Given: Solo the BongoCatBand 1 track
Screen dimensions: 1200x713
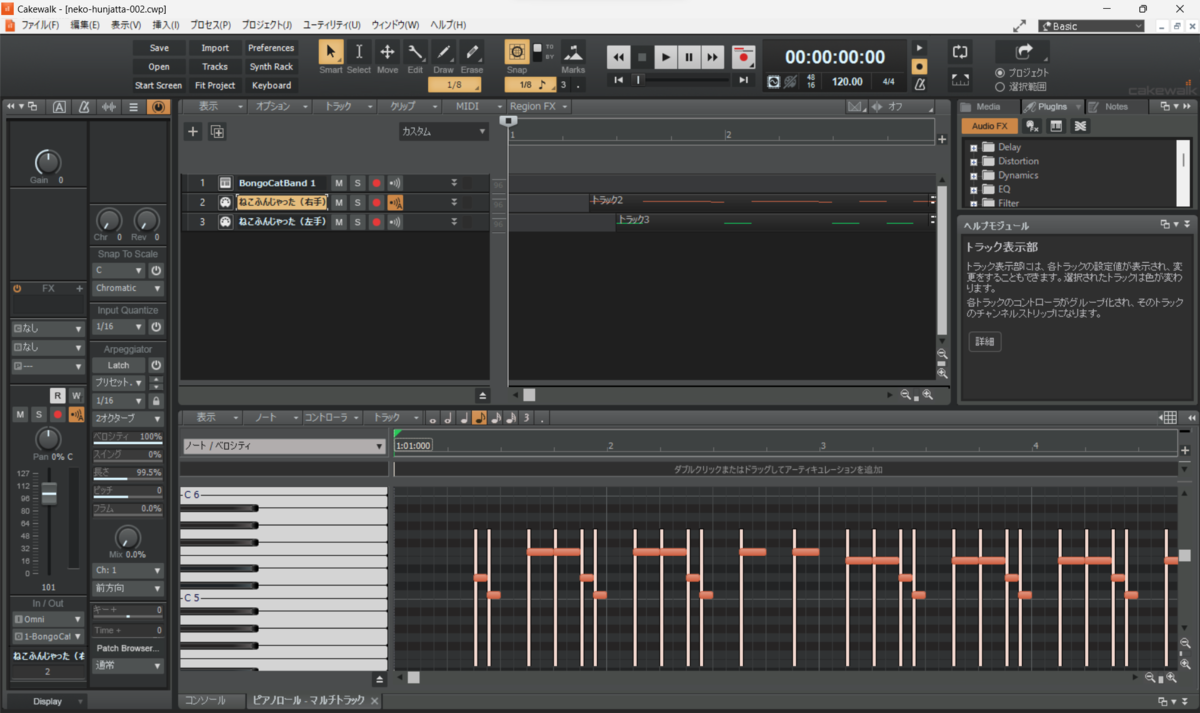Looking at the screenshot, I should (357, 183).
